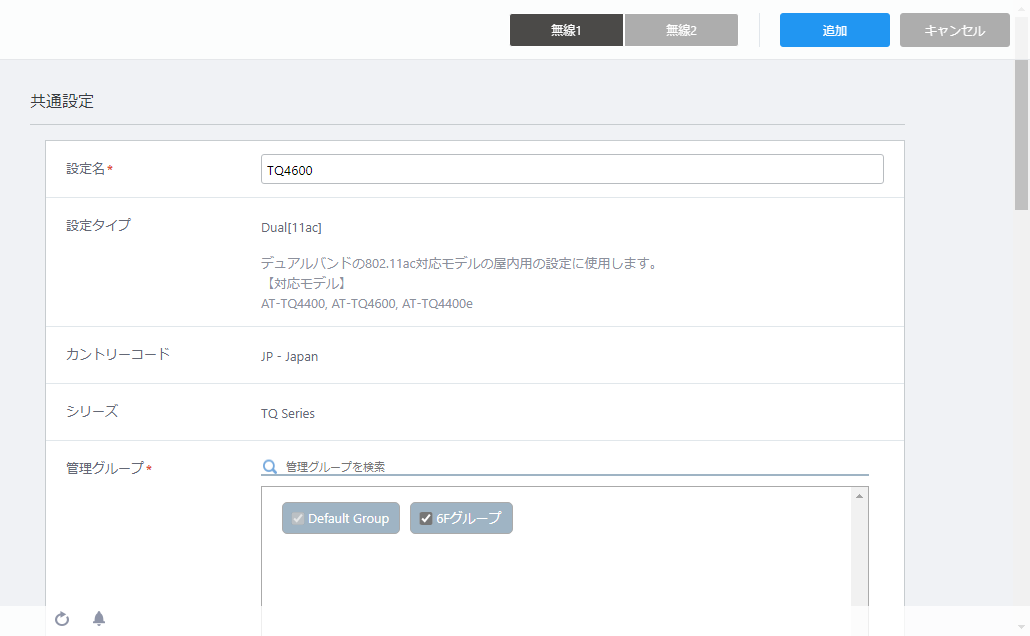The image size is (1030, 636).
Task: Click the シリーズ label
Action: [x=92, y=411]
